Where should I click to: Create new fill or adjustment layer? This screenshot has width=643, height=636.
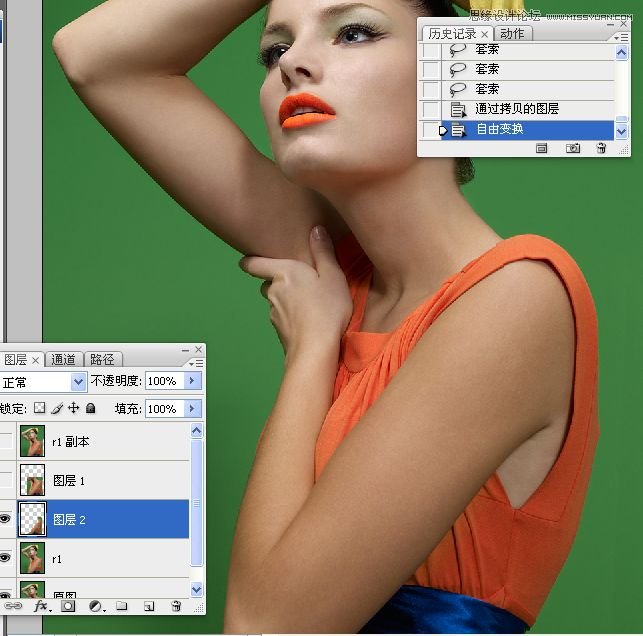(x=96, y=606)
